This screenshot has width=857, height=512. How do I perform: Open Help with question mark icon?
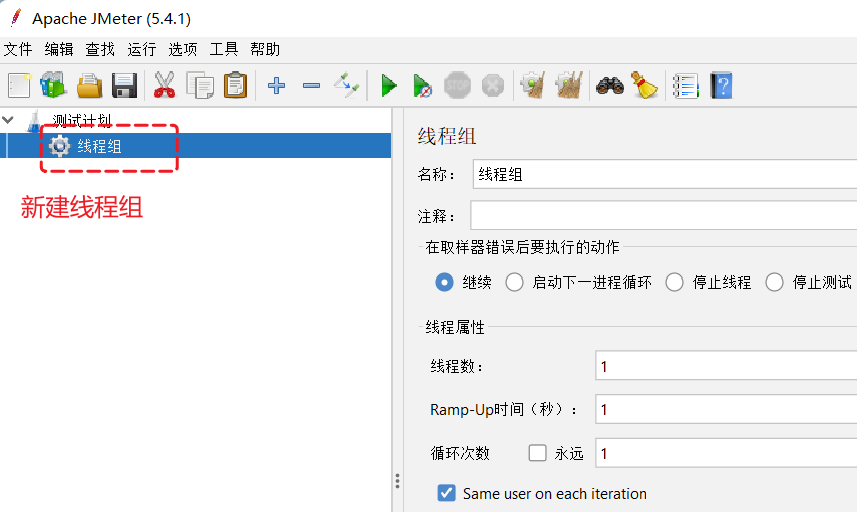[x=721, y=86]
